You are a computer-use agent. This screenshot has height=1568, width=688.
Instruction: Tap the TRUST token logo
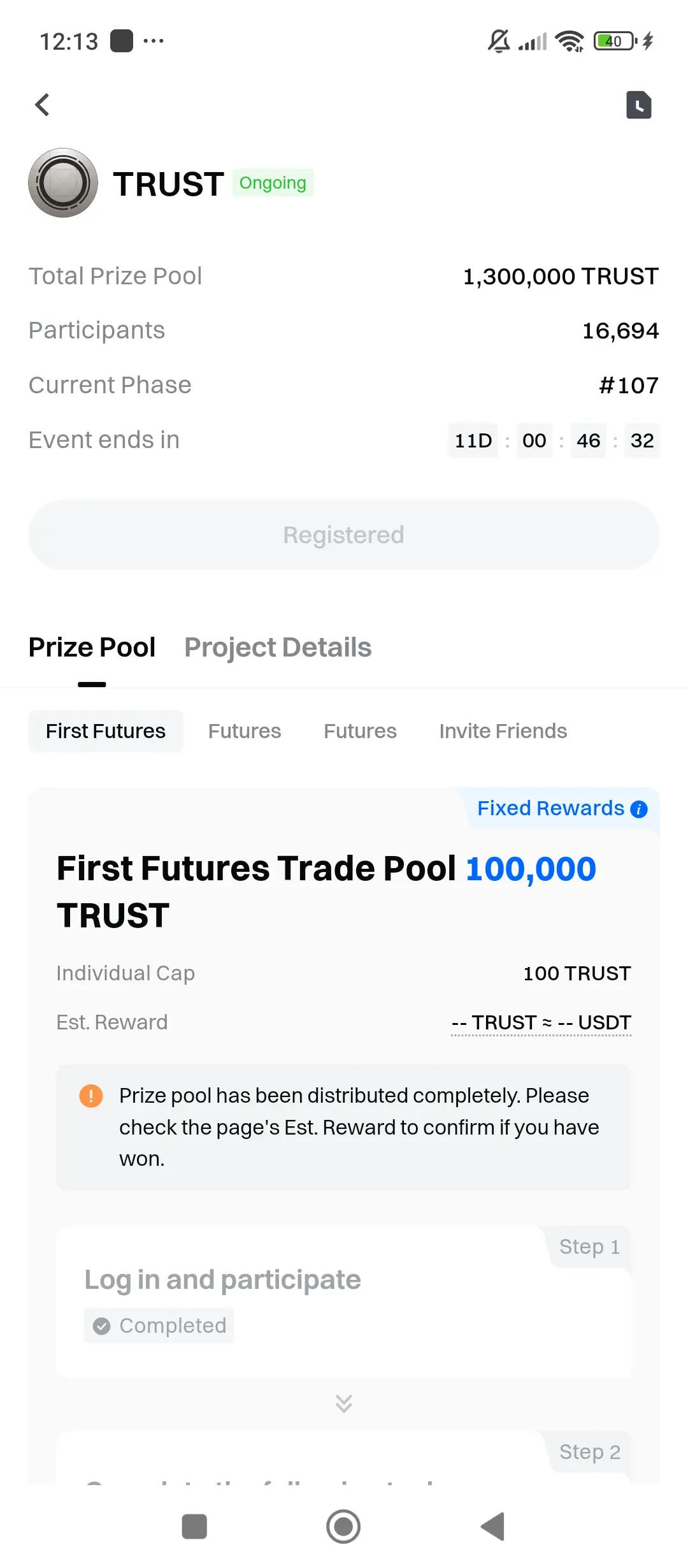[63, 183]
